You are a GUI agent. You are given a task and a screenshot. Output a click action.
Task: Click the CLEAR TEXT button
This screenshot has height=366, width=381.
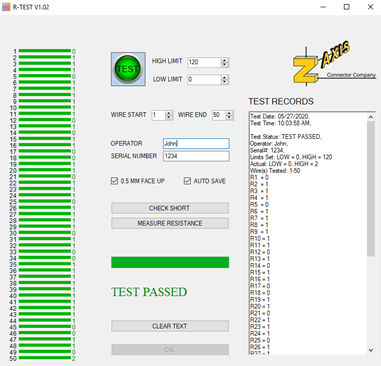170,326
